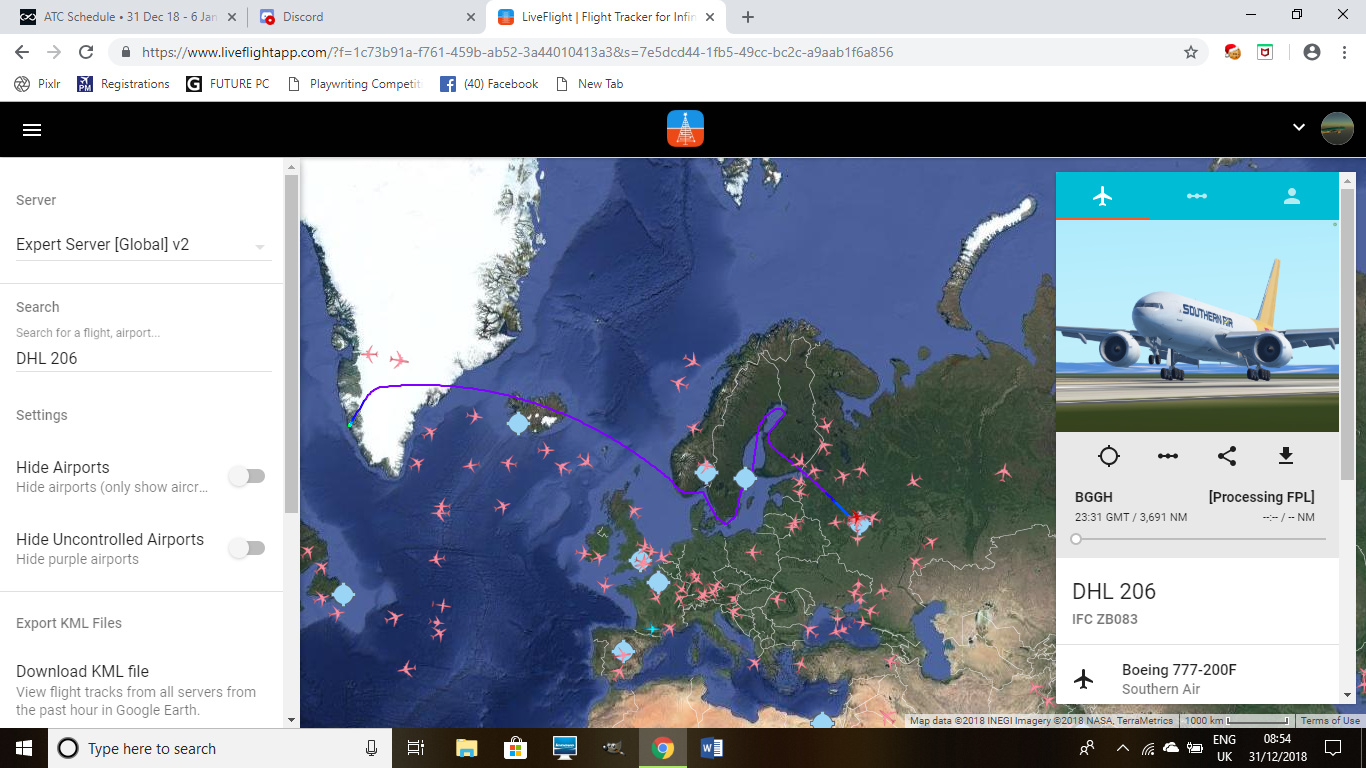Open the notification action center
This screenshot has width=1366, height=768.
1332,748
